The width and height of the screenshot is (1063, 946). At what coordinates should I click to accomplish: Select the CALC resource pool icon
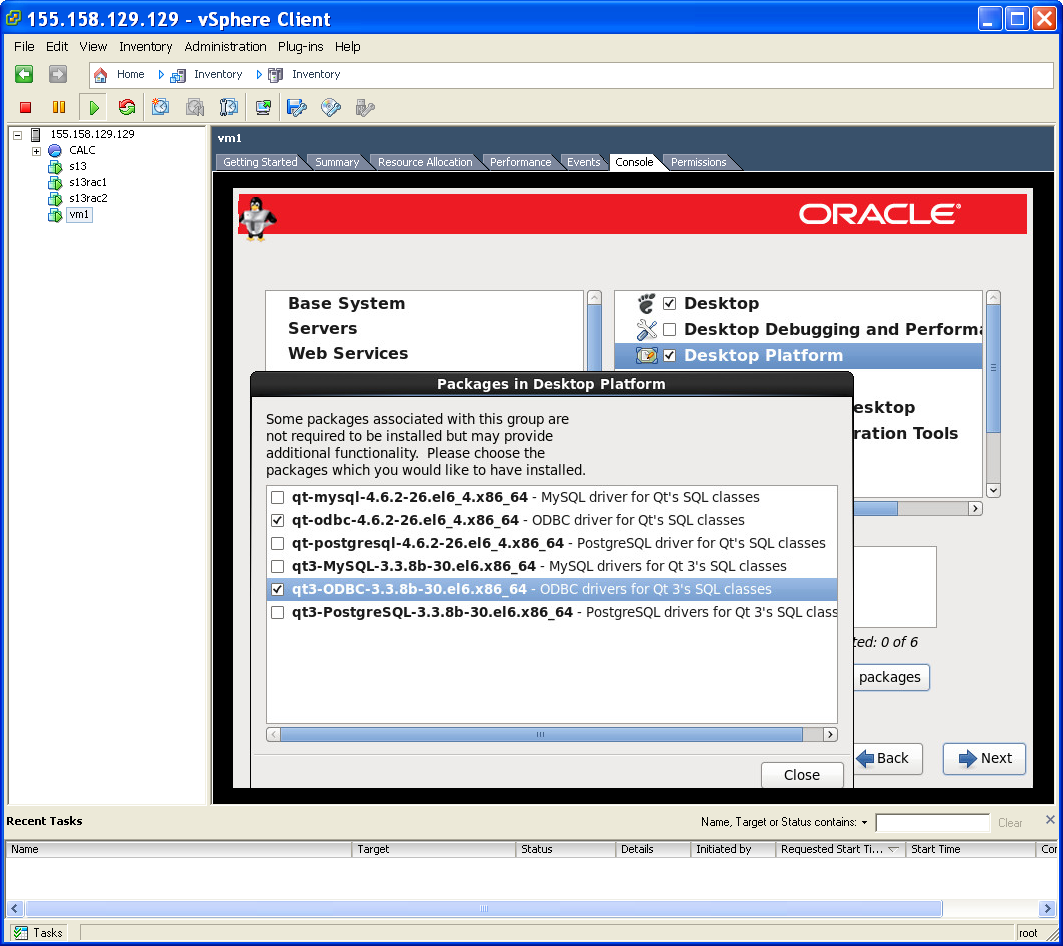point(55,151)
